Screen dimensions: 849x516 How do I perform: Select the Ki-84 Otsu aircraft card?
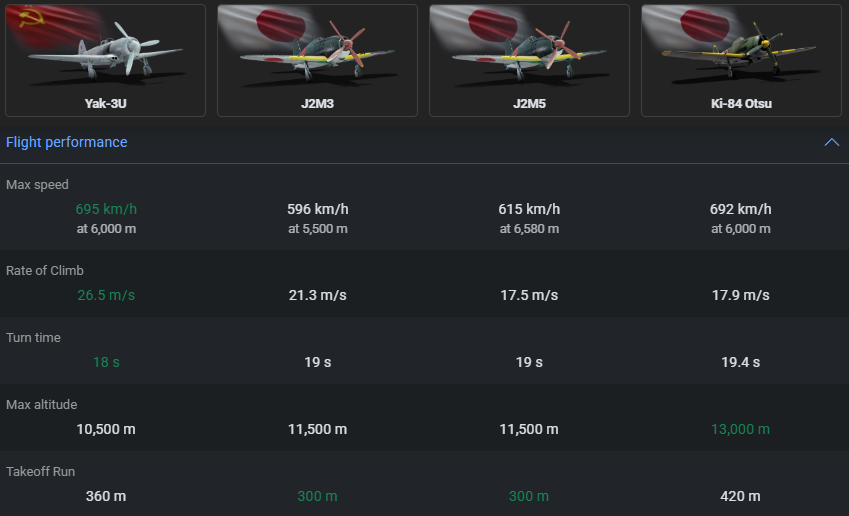point(741,61)
